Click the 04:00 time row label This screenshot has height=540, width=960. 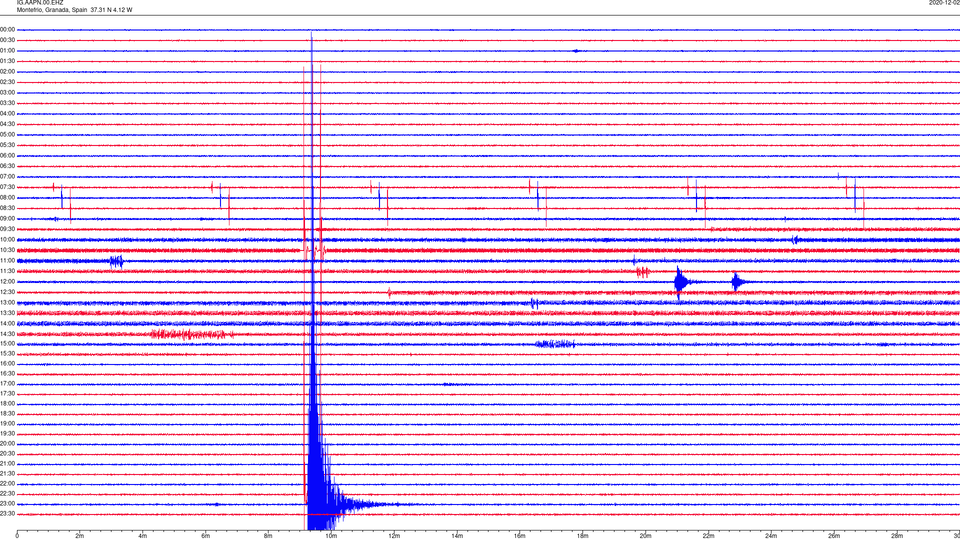click(7, 114)
